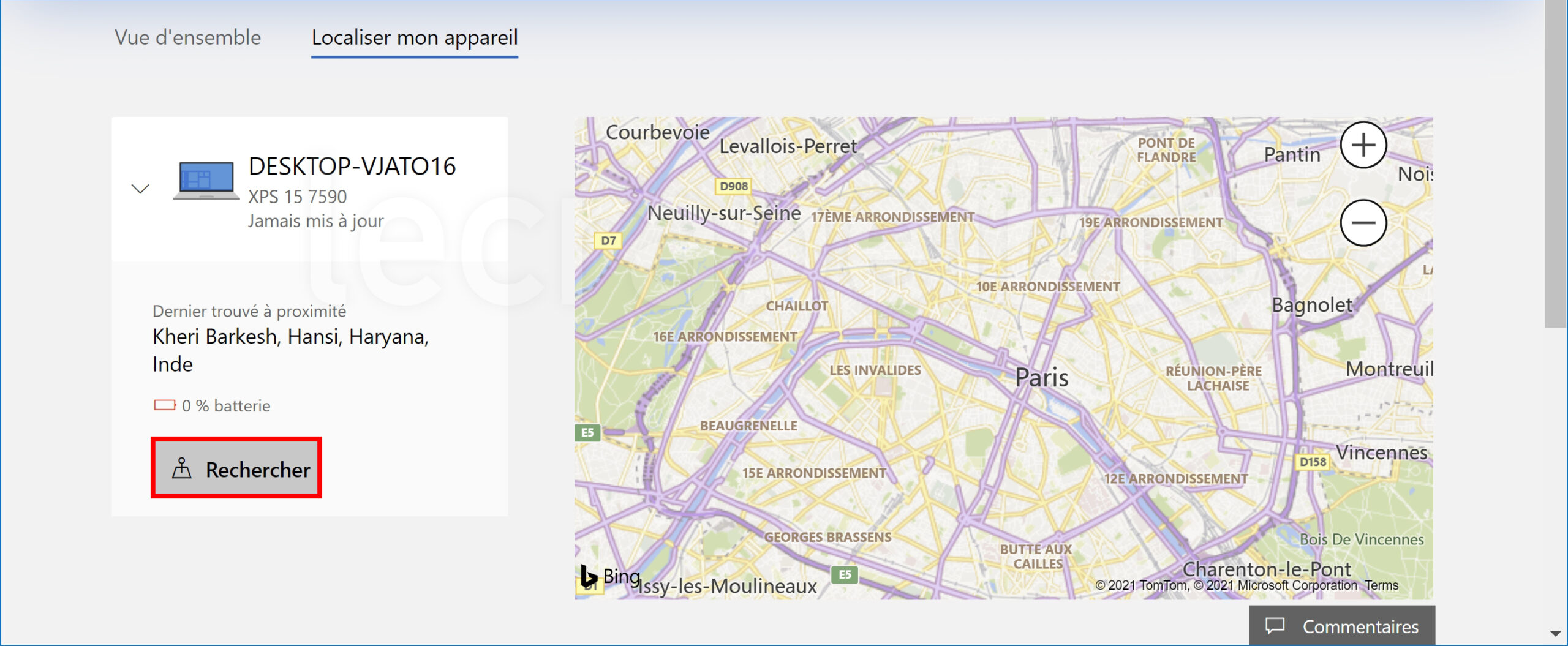The width and height of the screenshot is (1568, 646).
Task: Zoom in on the map
Action: pyautogui.click(x=1363, y=145)
